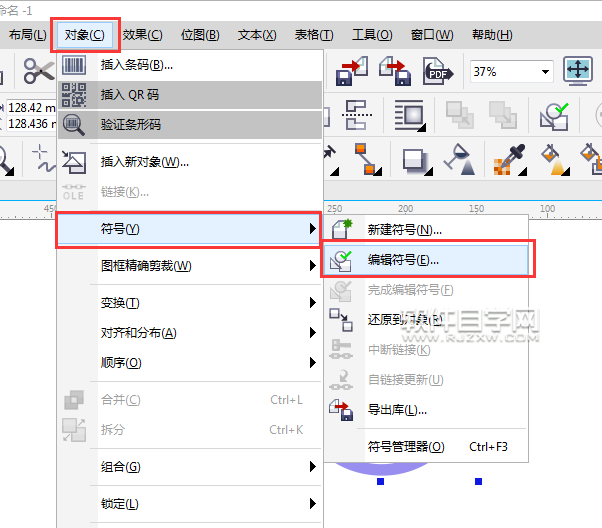Click the export icon in the toolbar
The width and height of the screenshot is (602, 528).
coord(395,71)
